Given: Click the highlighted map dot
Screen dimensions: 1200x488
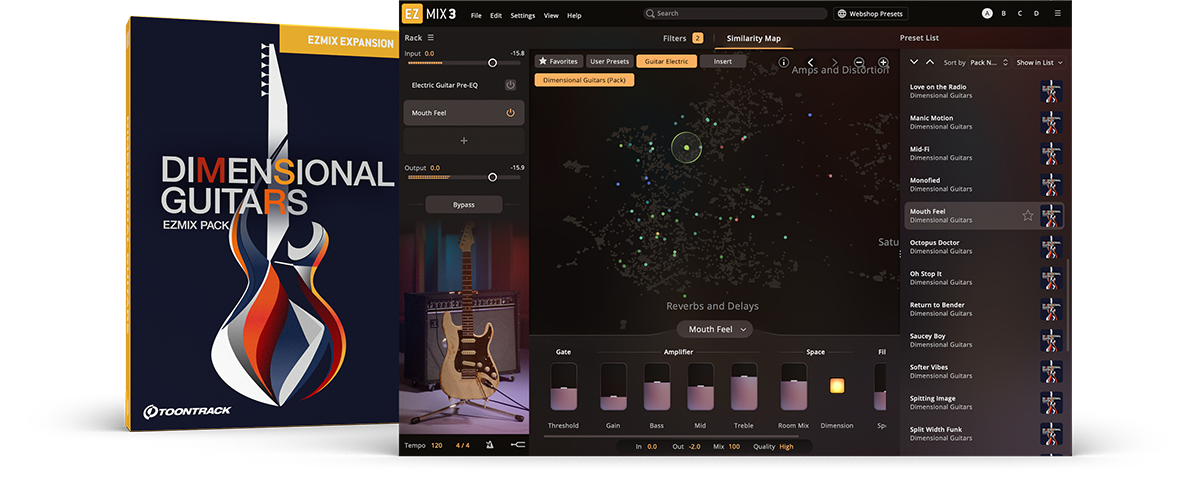Looking at the screenshot, I should pyautogui.click(x=686, y=148).
